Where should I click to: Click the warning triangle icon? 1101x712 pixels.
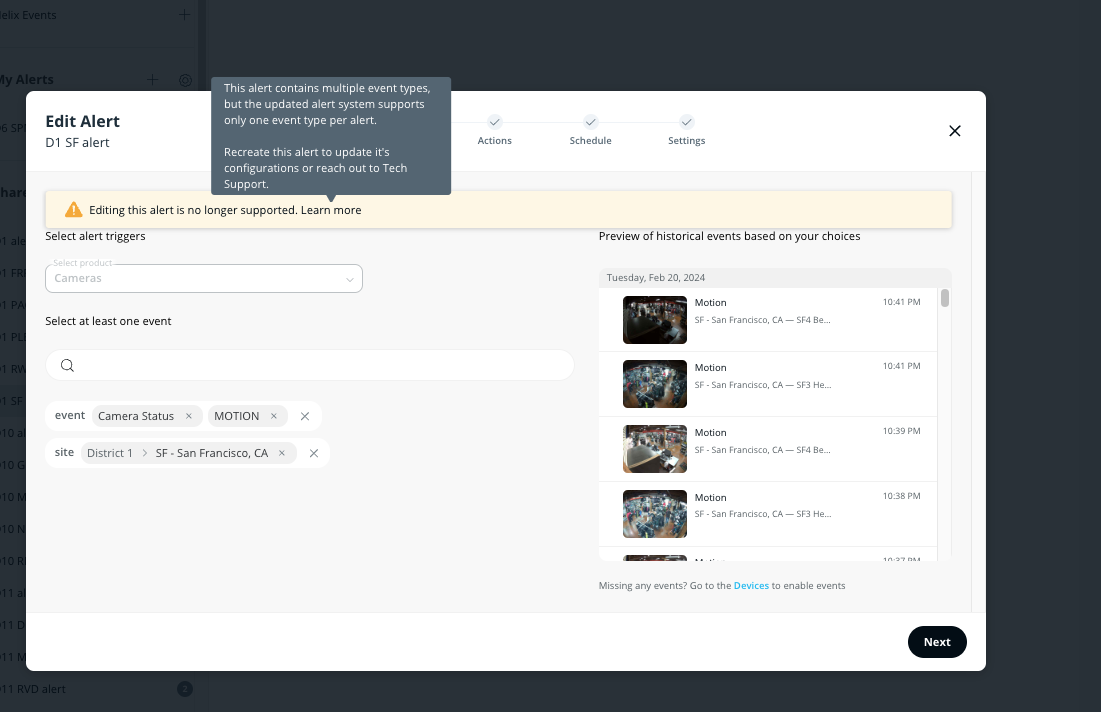tap(73, 210)
